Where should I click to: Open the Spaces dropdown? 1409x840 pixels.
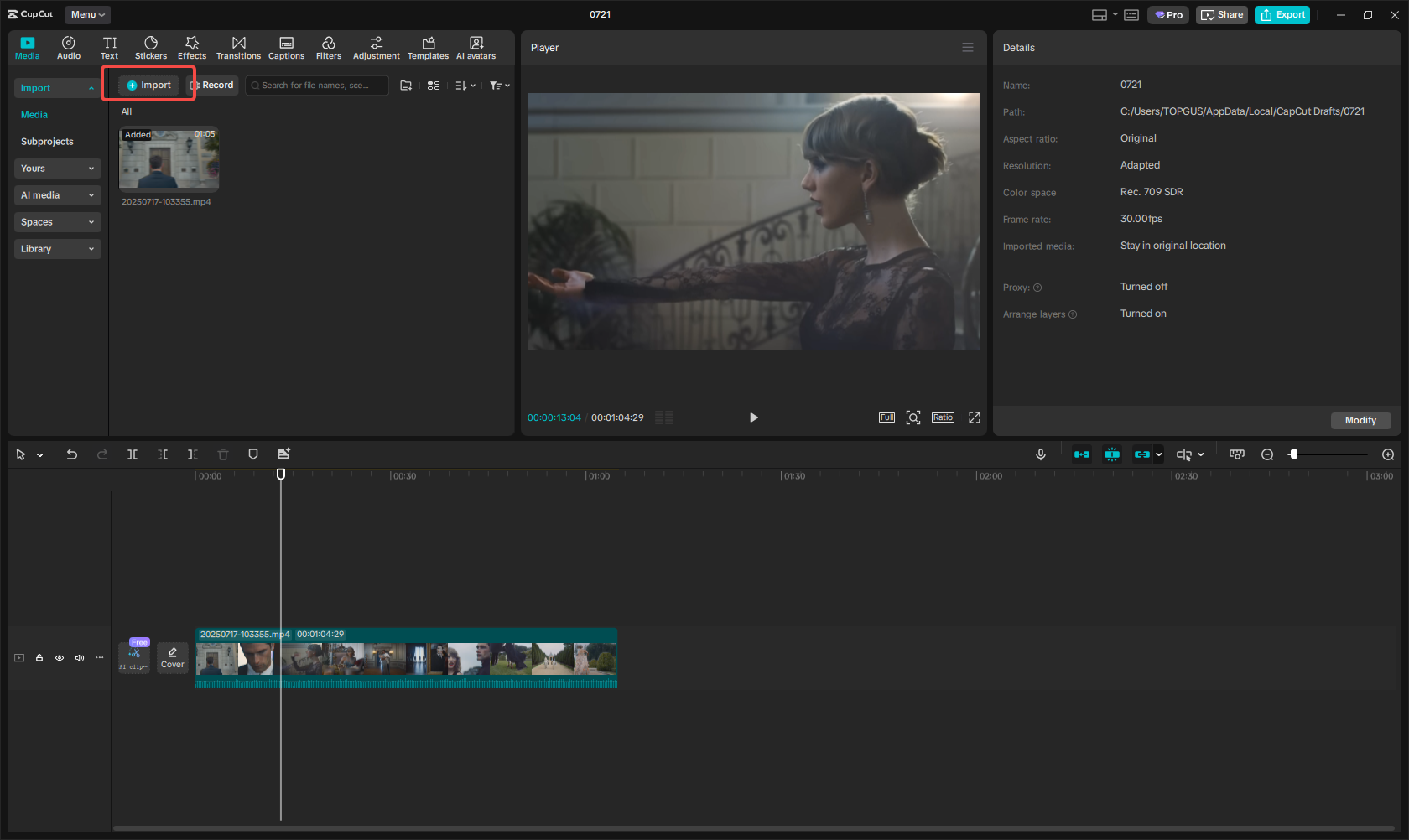[x=57, y=221]
